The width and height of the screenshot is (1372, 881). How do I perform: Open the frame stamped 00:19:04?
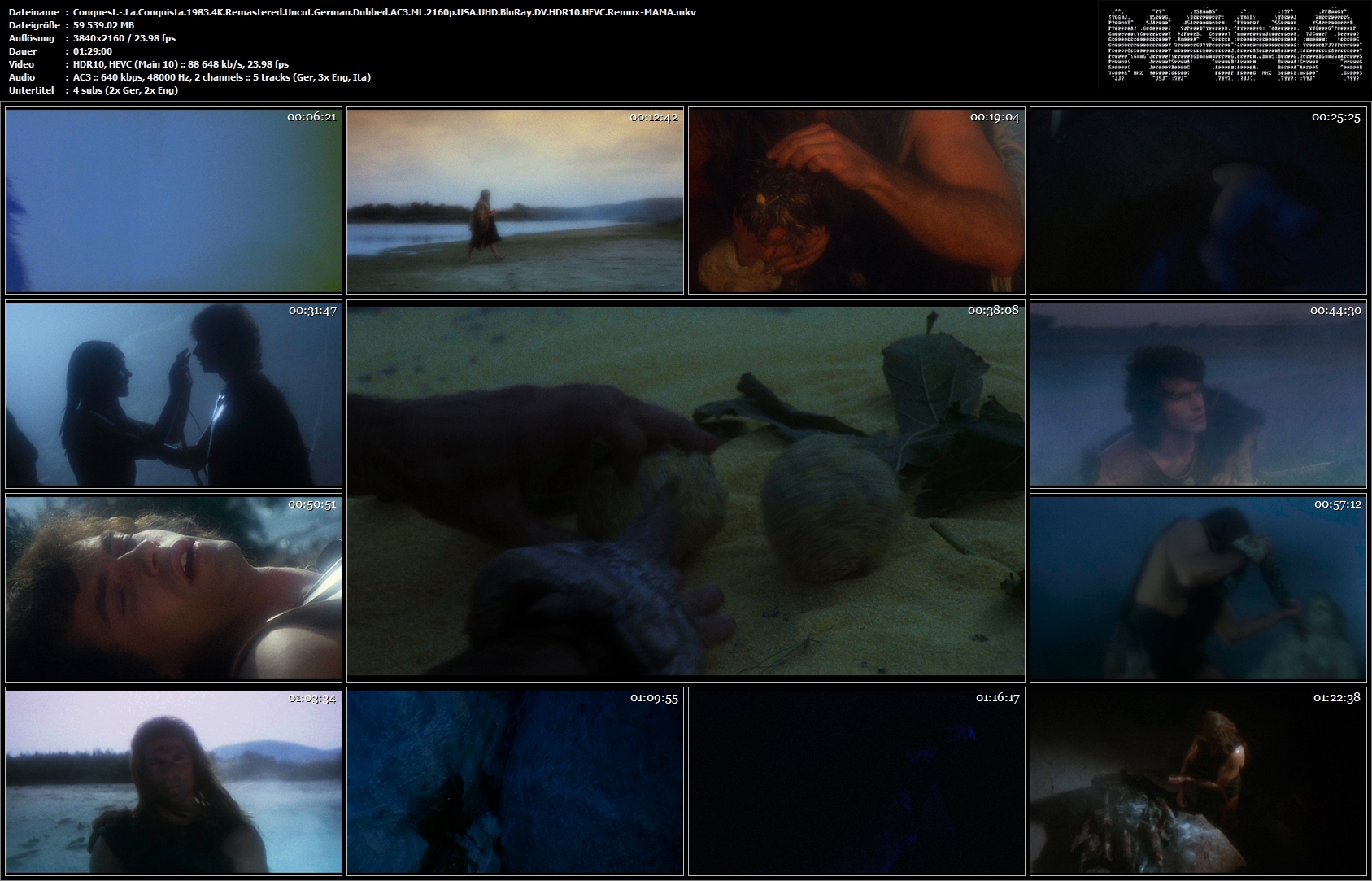(x=856, y=200)
